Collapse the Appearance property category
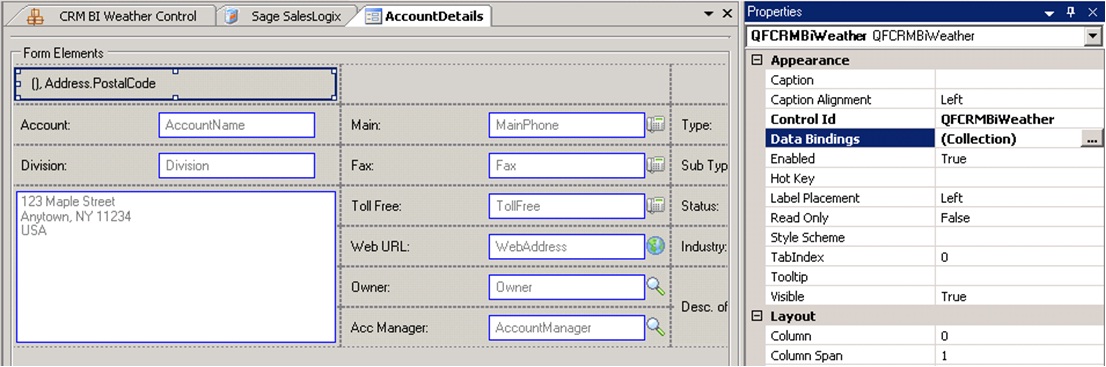This screenshot has height=367, width=1106. pos(758,61)
